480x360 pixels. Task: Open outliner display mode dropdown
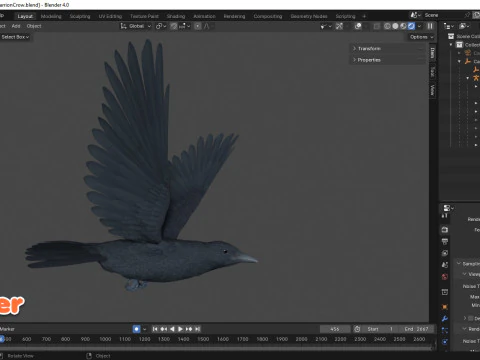(x=464, y=26)
